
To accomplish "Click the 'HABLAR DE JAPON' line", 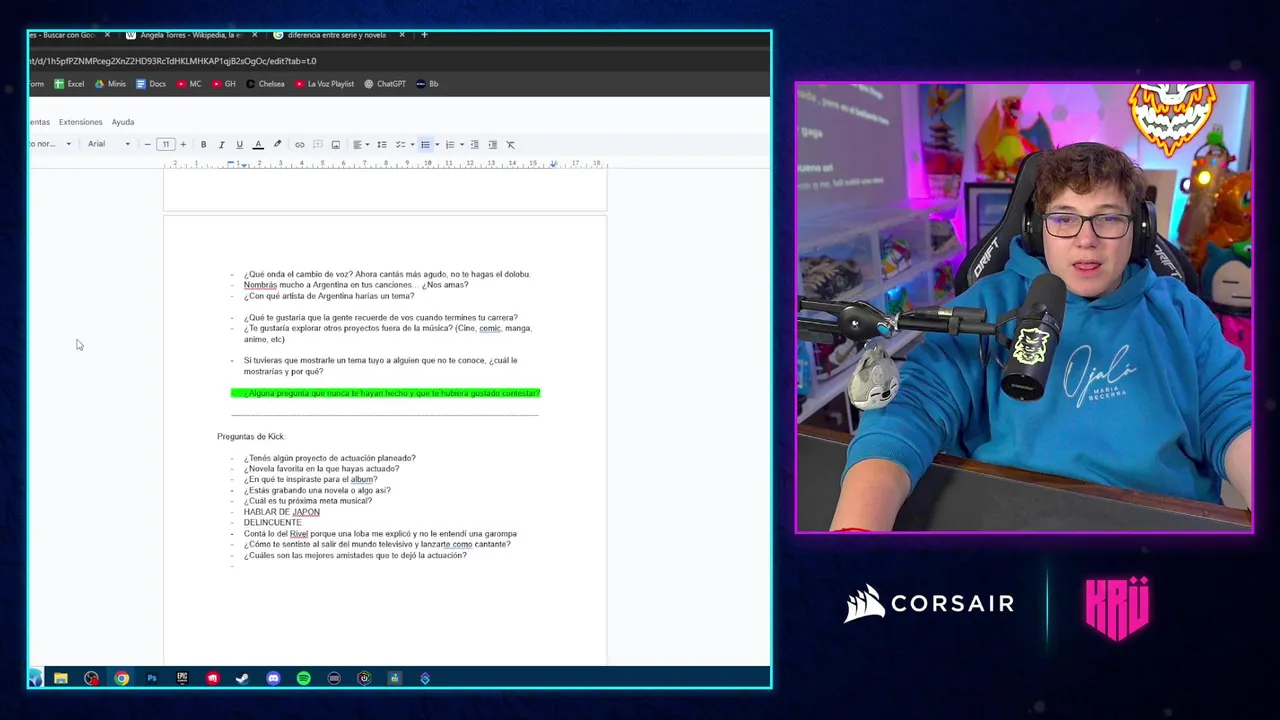I will coord(282,512).
